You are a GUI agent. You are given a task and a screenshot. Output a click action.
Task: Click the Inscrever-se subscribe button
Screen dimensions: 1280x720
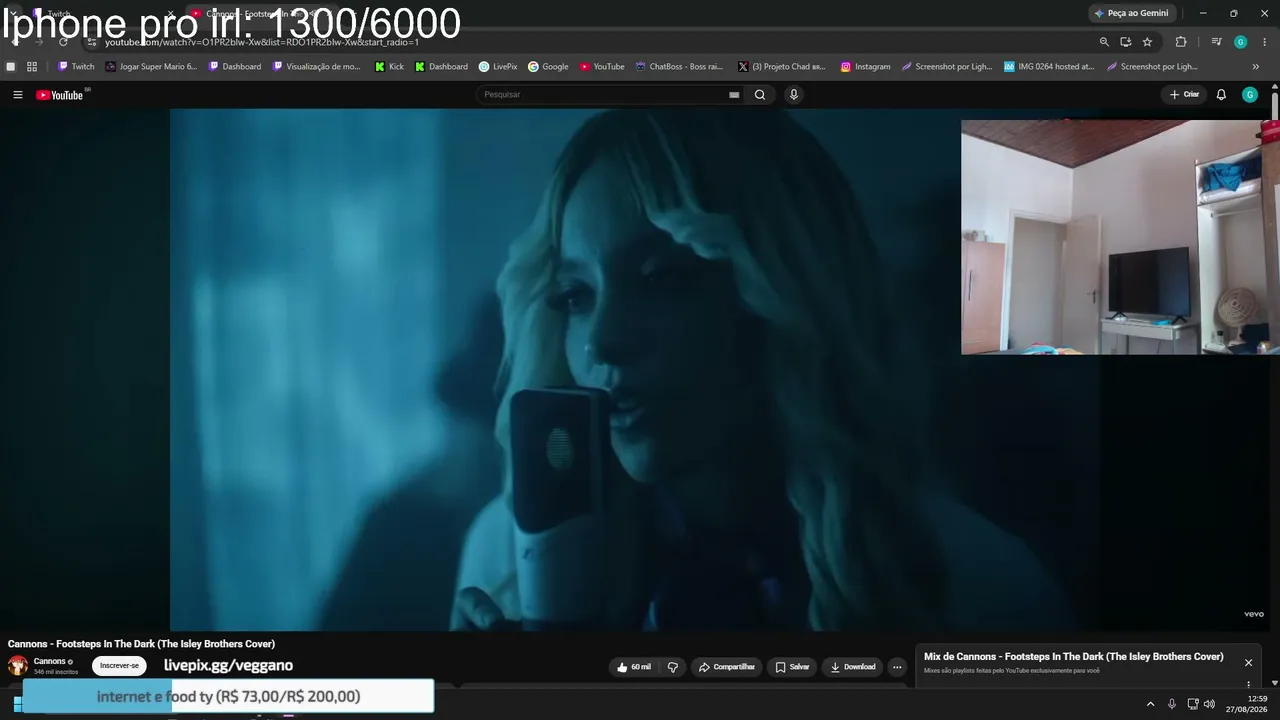[x=119, y=666]
